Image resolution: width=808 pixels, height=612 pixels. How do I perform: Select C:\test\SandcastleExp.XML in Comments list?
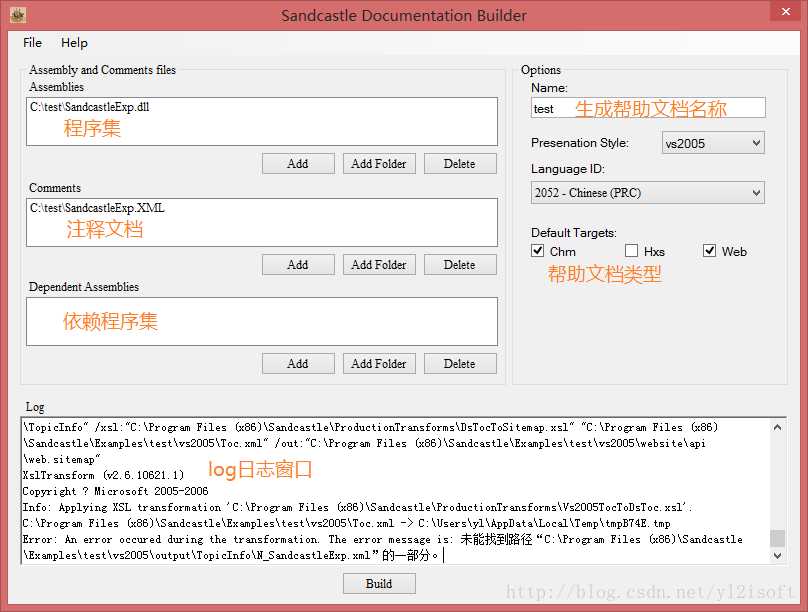click(97, 208)
